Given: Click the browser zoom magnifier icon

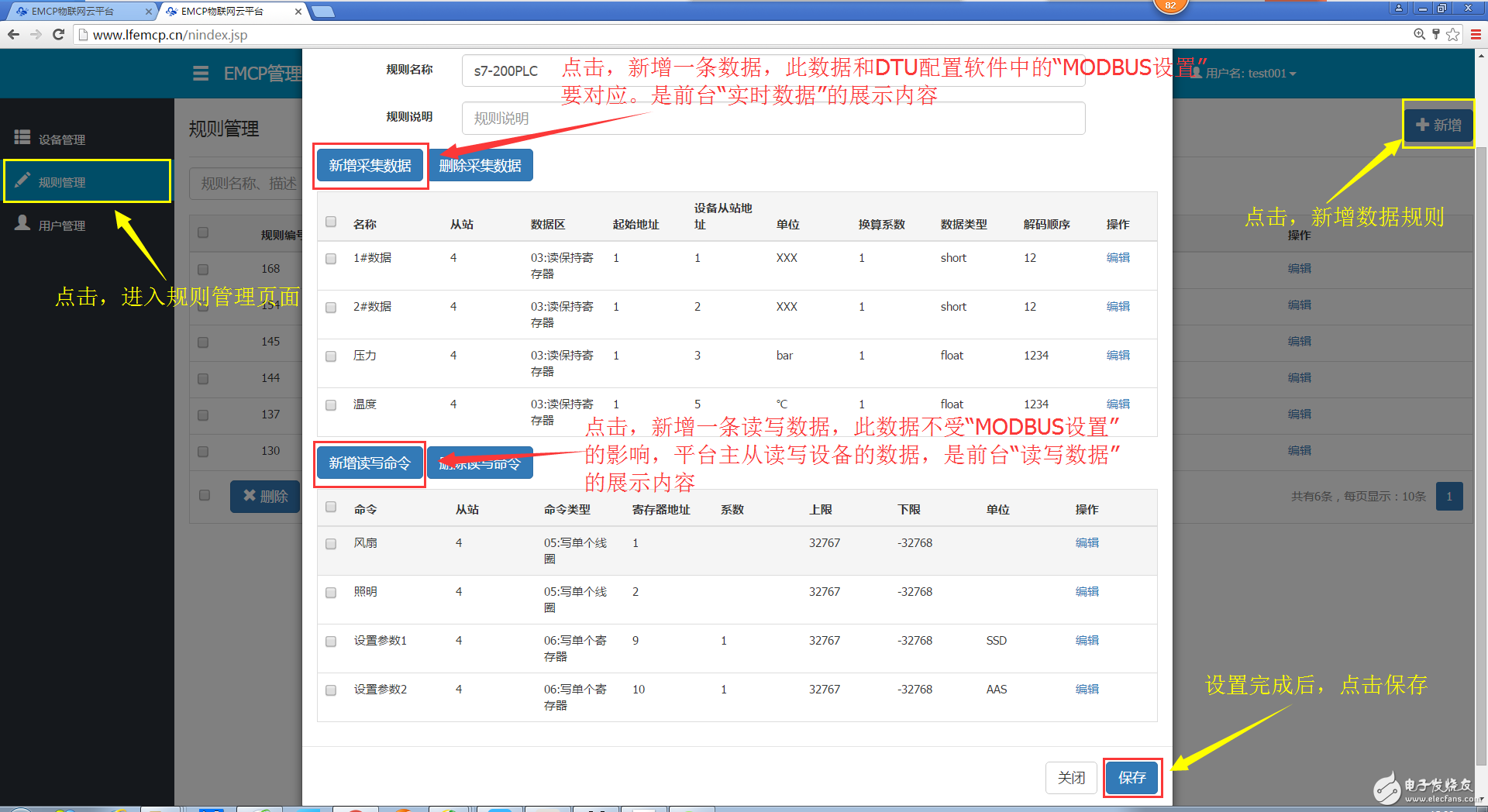Looking at the screenshot, I should click(1419, 34).
